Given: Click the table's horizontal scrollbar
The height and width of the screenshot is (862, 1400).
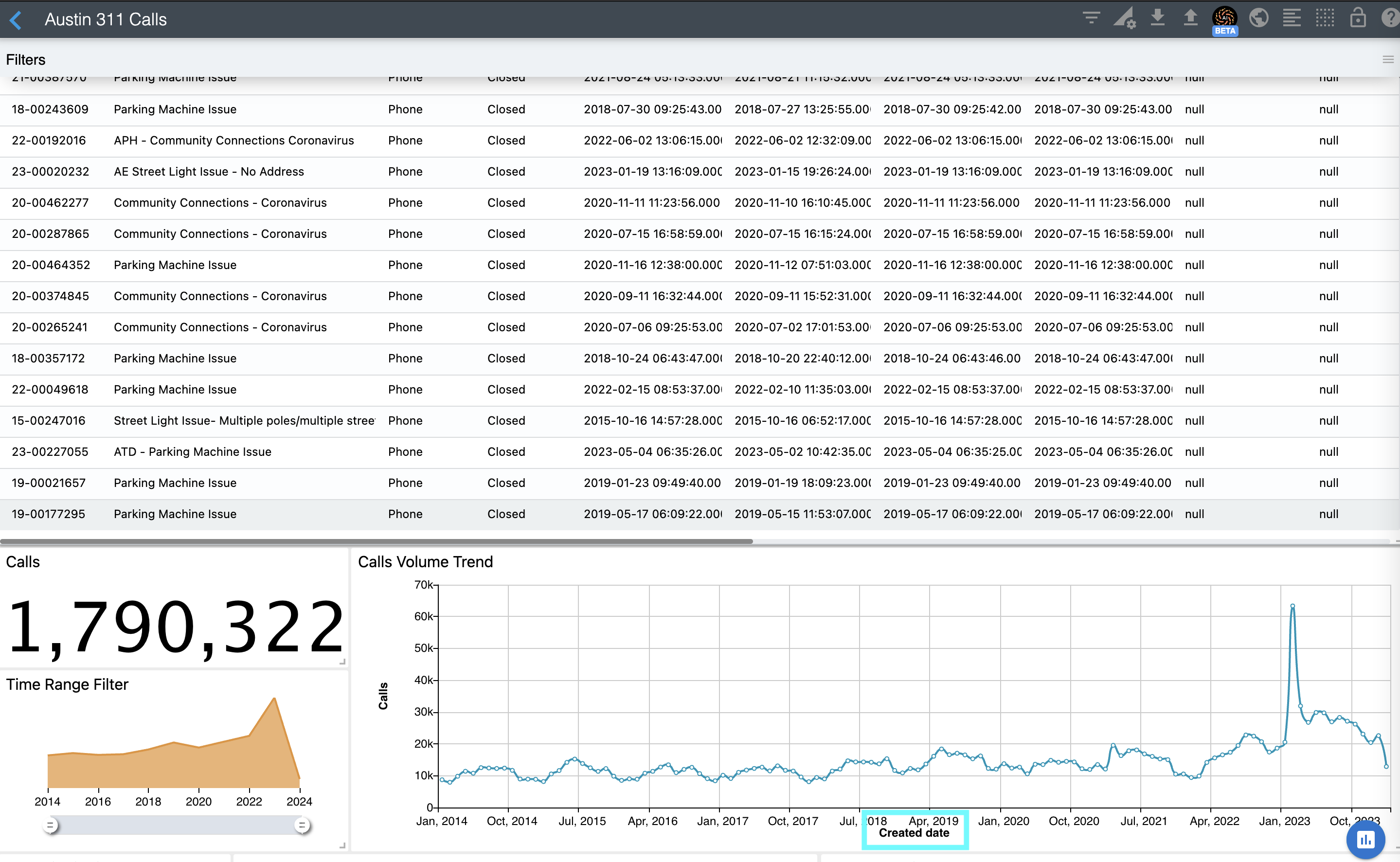Looking at the screenshot, I should click(x=376, y=541).
